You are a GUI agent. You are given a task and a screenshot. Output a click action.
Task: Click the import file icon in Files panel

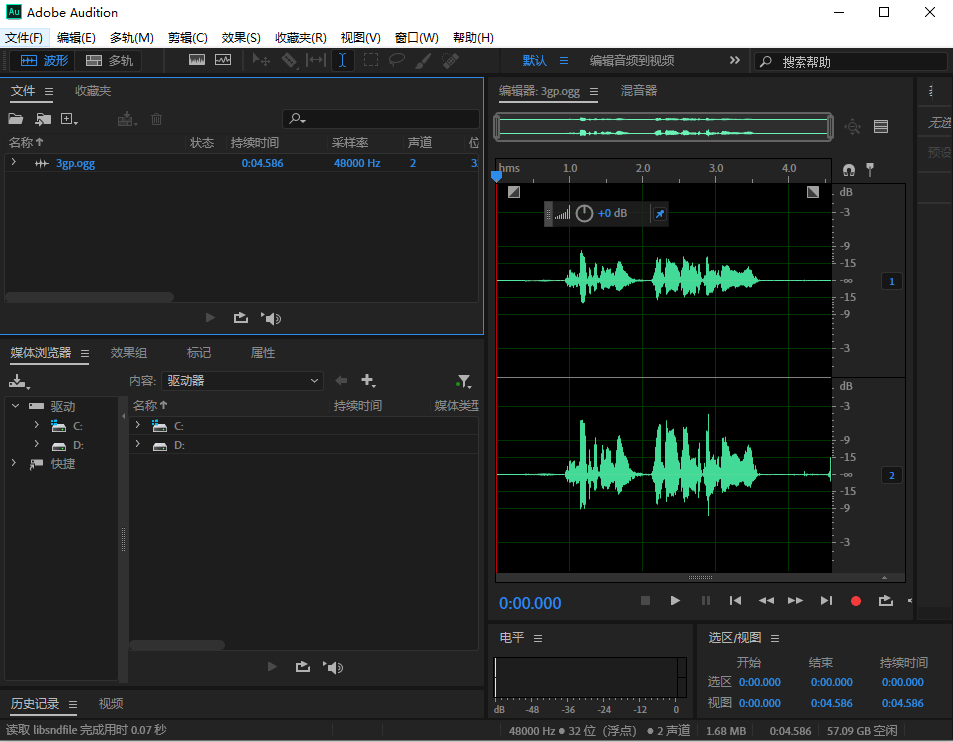point(43,119)
